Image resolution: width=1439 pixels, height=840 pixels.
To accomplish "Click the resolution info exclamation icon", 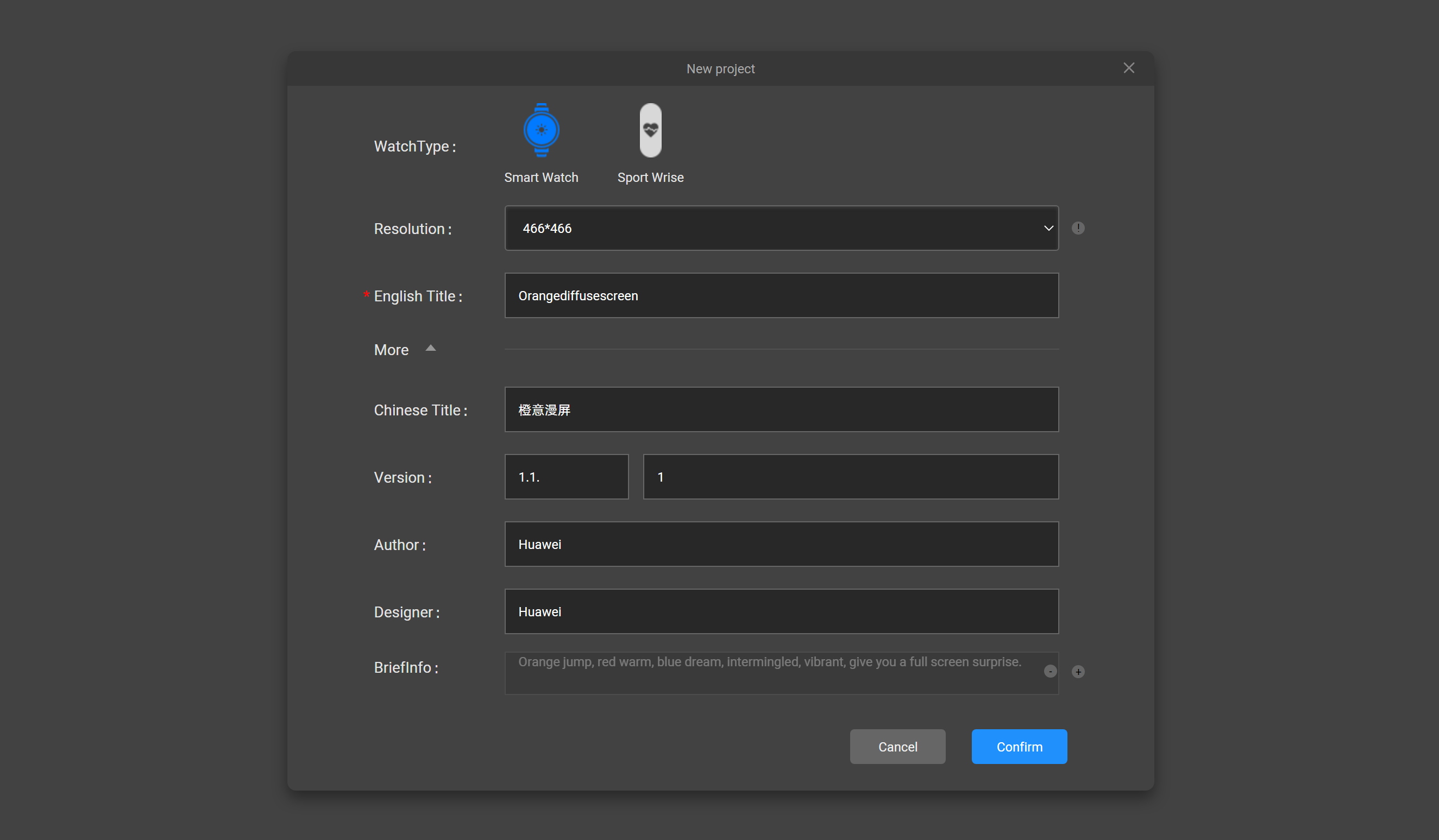I will 1078,228.
